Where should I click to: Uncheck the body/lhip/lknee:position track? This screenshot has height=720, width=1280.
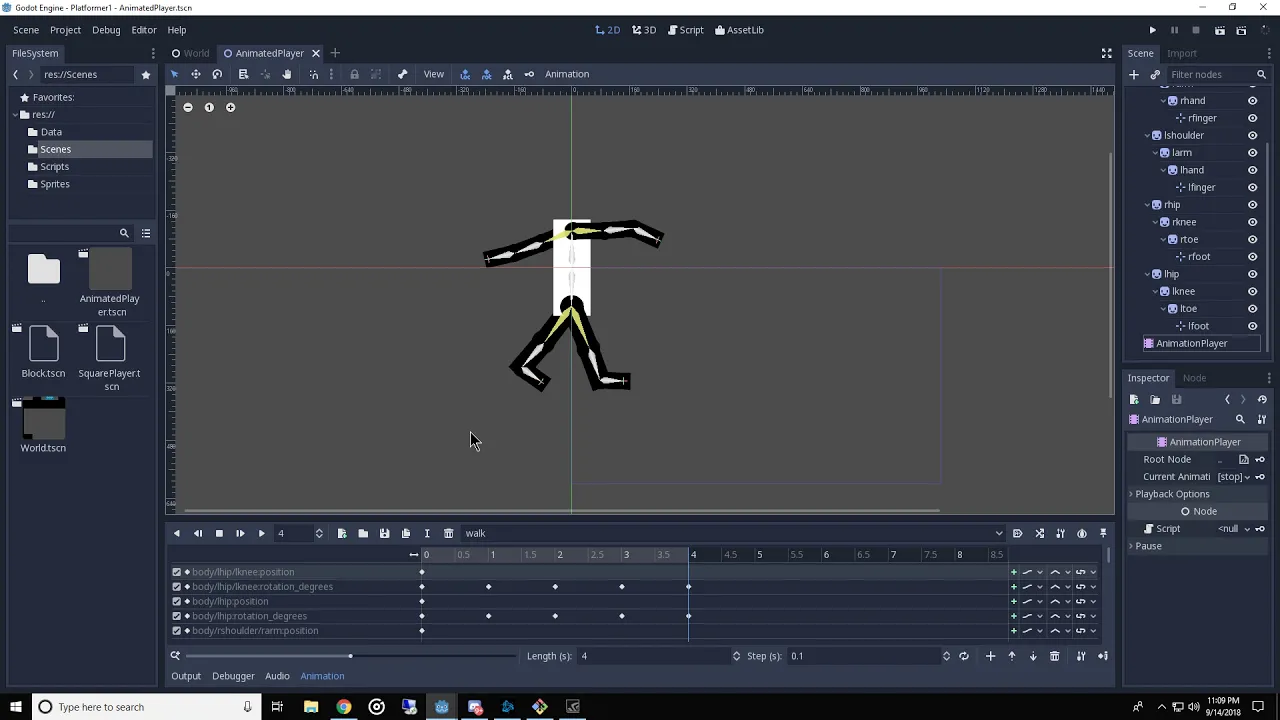click(x=177, y=572)
